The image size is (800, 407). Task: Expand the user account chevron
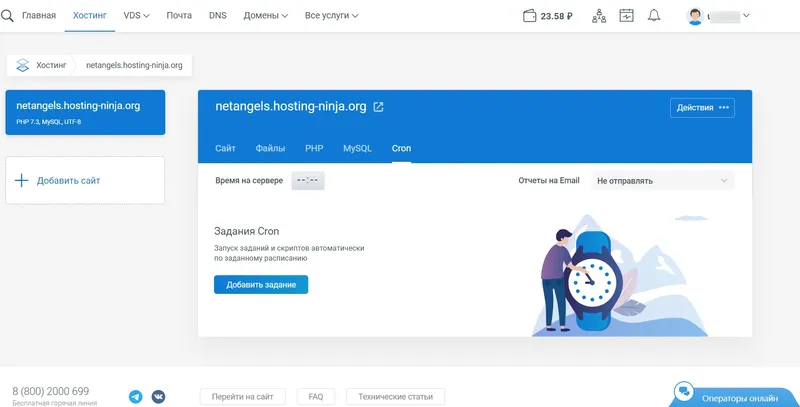click(746, 16)
